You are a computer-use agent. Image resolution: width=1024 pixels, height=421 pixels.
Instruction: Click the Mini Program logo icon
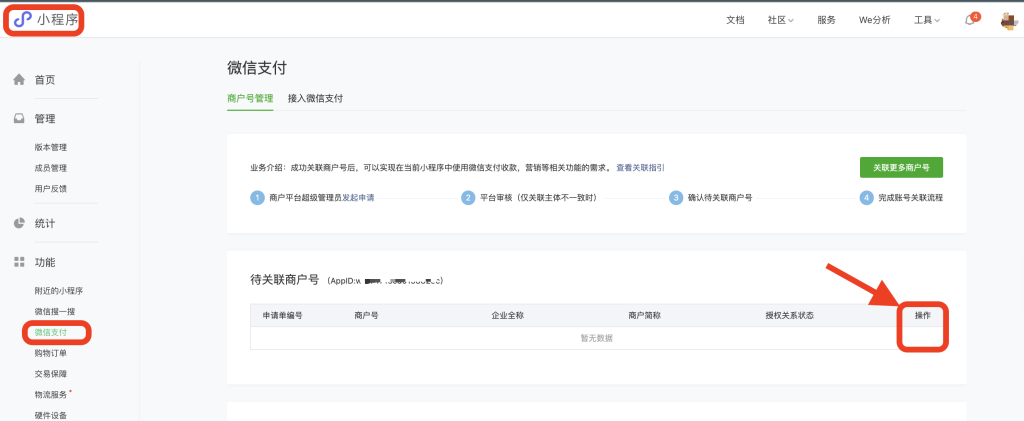23,20
